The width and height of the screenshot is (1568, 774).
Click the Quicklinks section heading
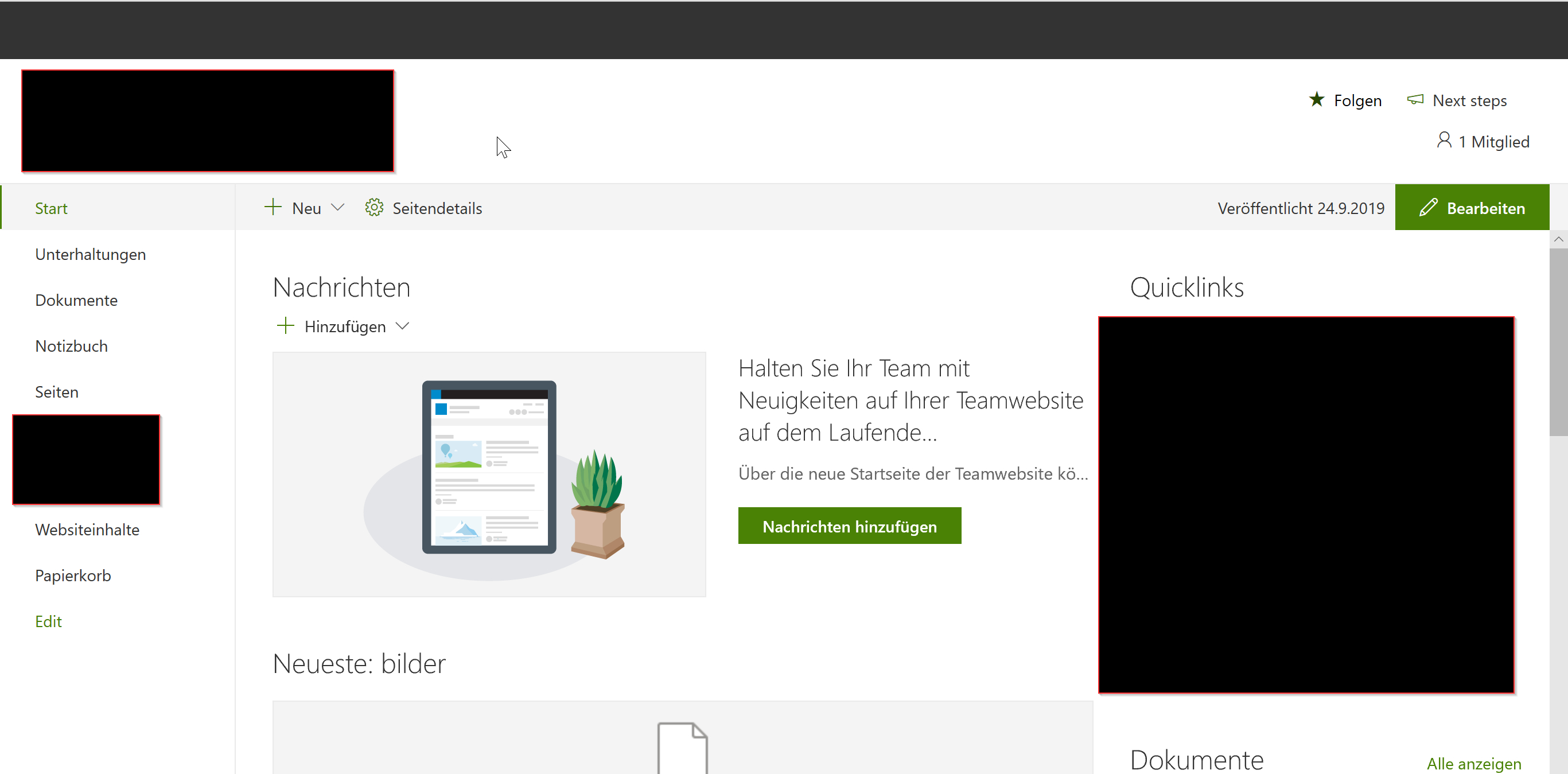point(1186,287)
